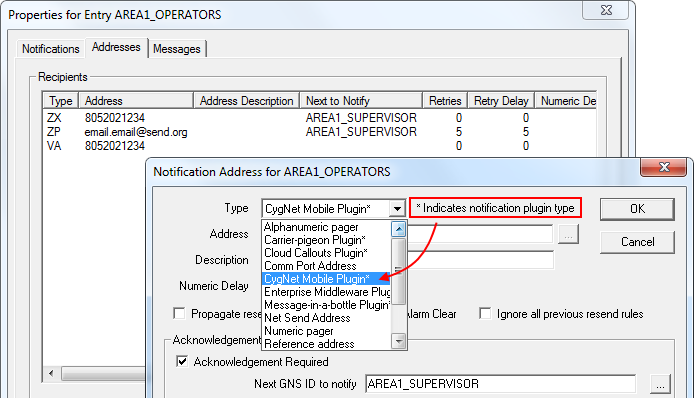Click the Next GNS ID to notify field

pyautogui.click(x=500, y=384)
